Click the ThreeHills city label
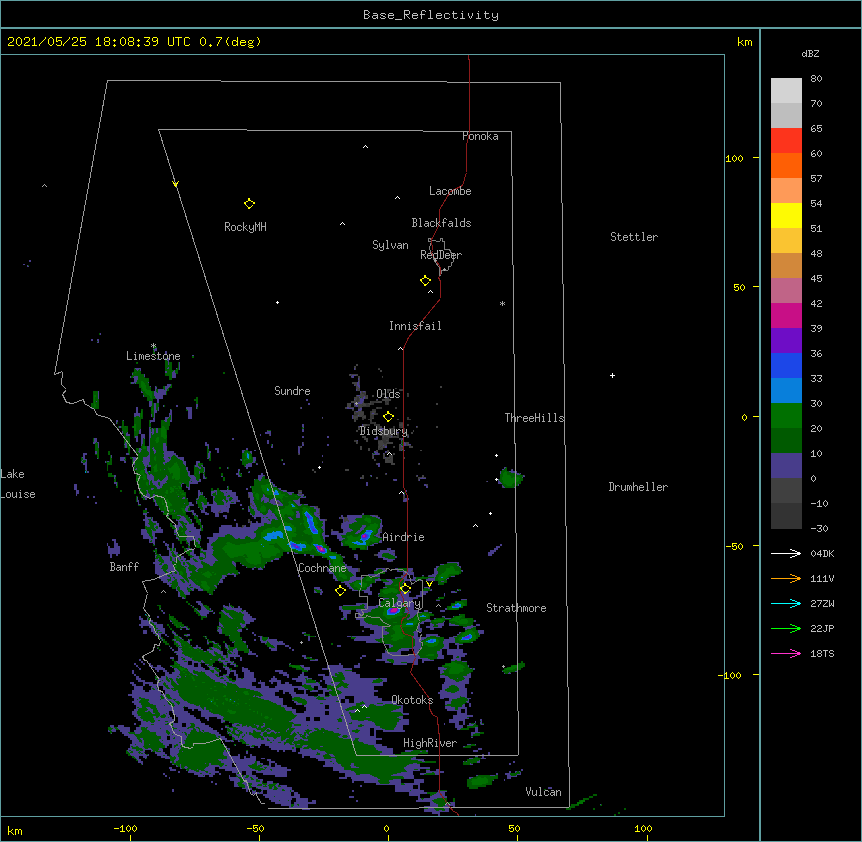 point(534,418)
